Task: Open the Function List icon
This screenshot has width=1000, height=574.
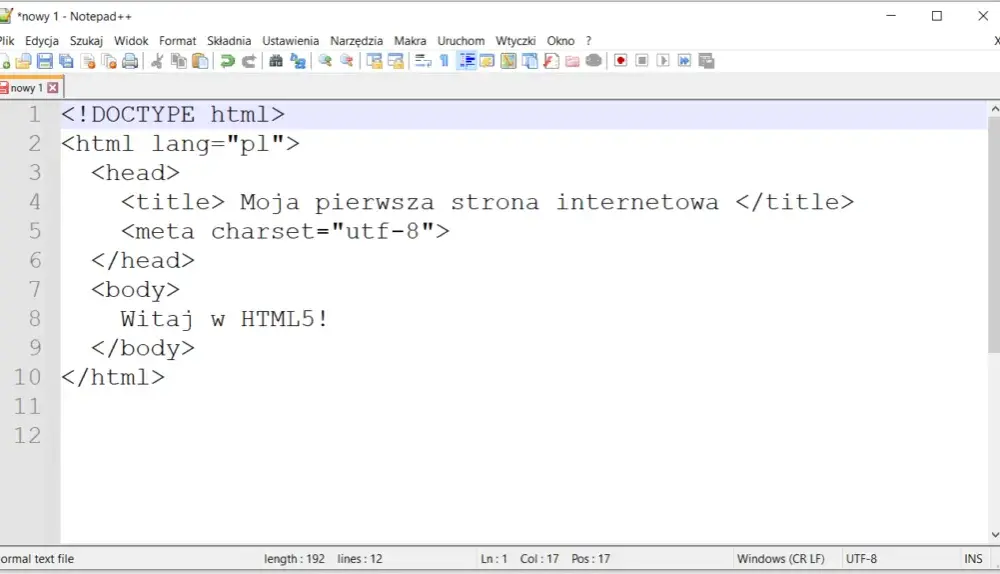Action: coord(551,61)
